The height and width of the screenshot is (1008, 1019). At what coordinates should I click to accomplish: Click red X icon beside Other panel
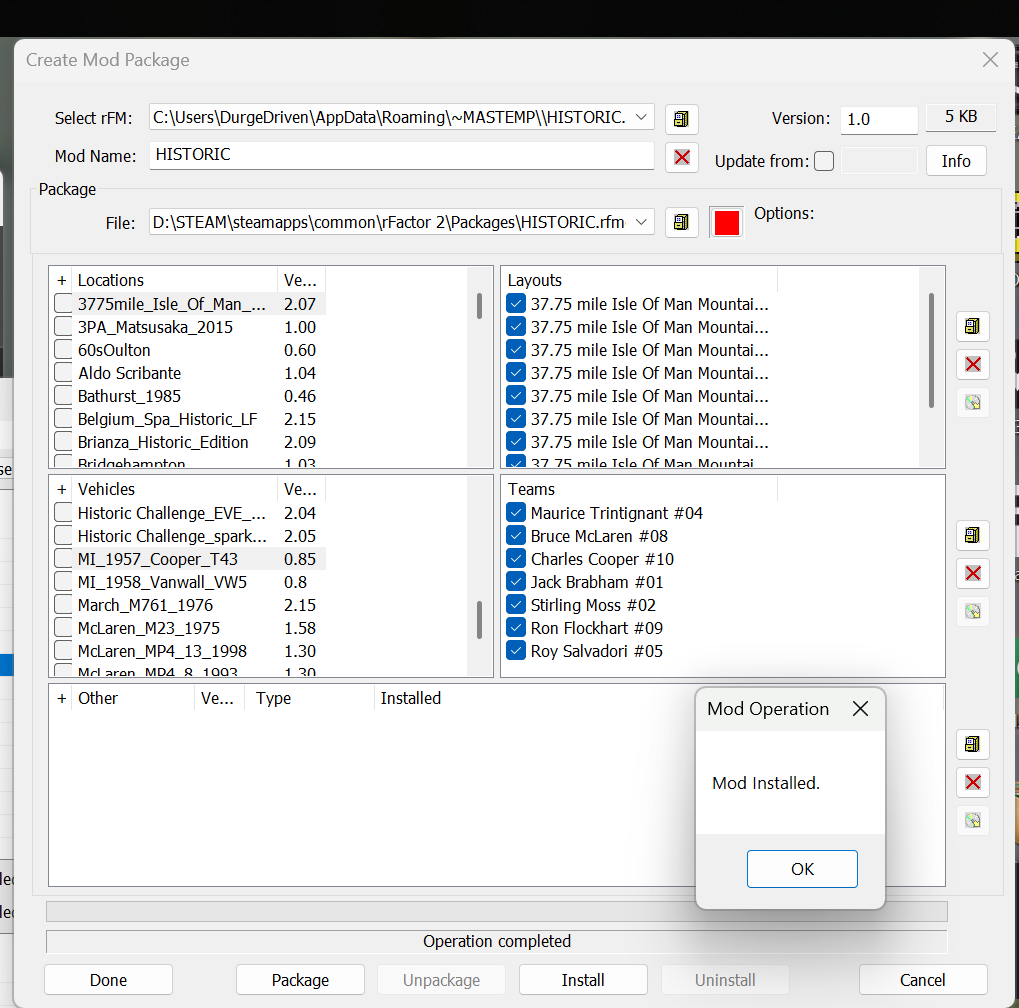(x=972, y=782)
